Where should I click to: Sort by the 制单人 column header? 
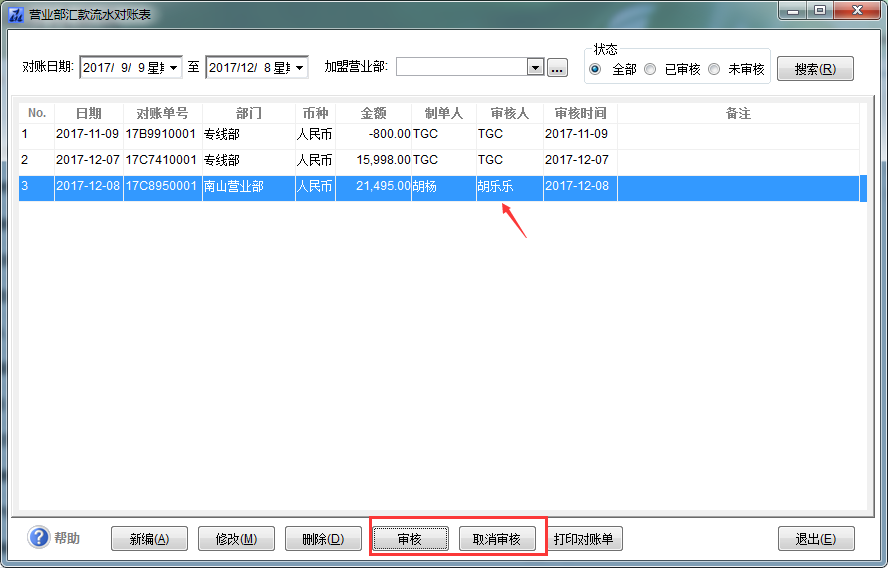[444, 113]
